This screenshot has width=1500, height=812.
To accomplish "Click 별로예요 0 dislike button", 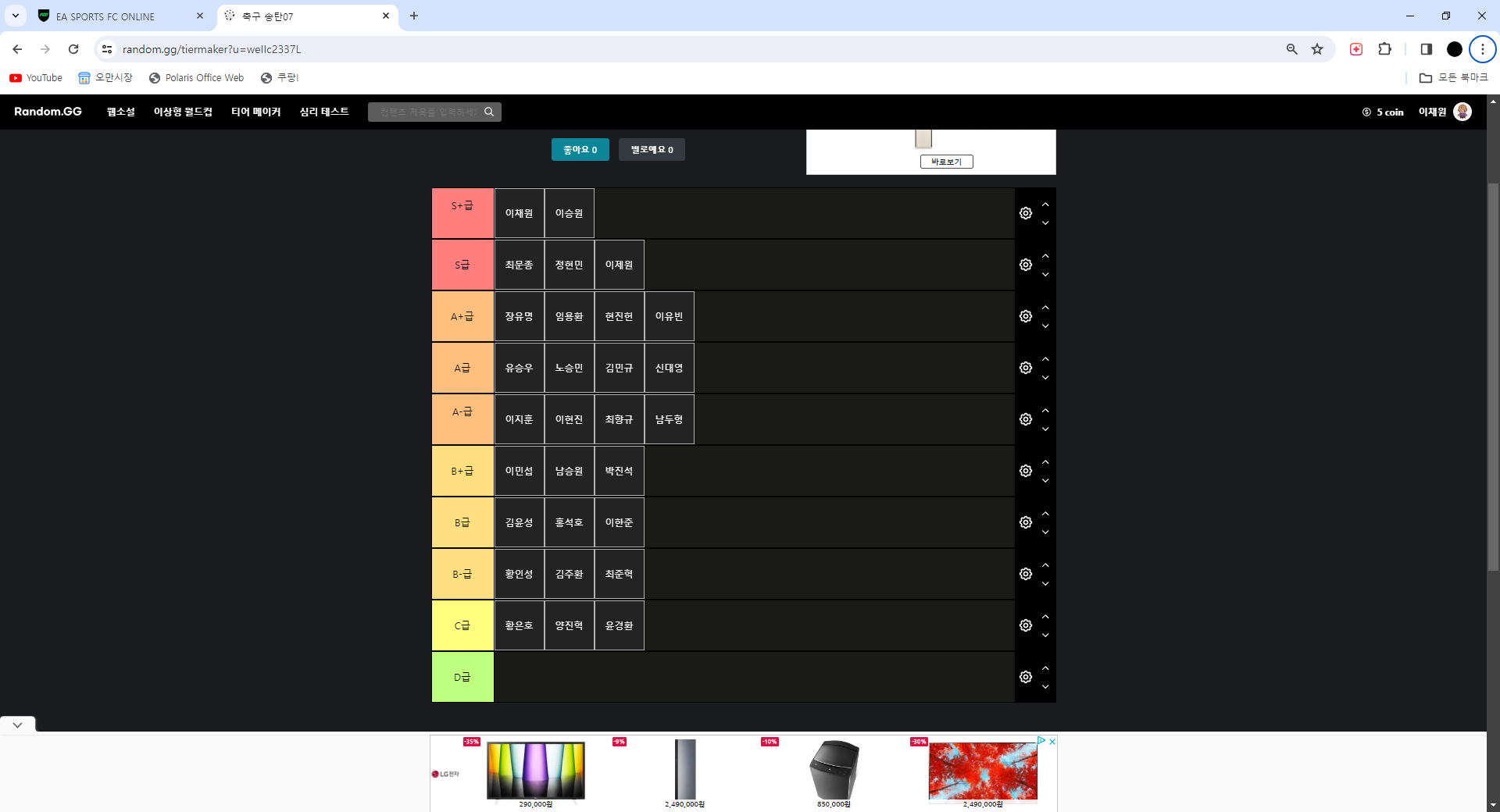I will 652,150.
